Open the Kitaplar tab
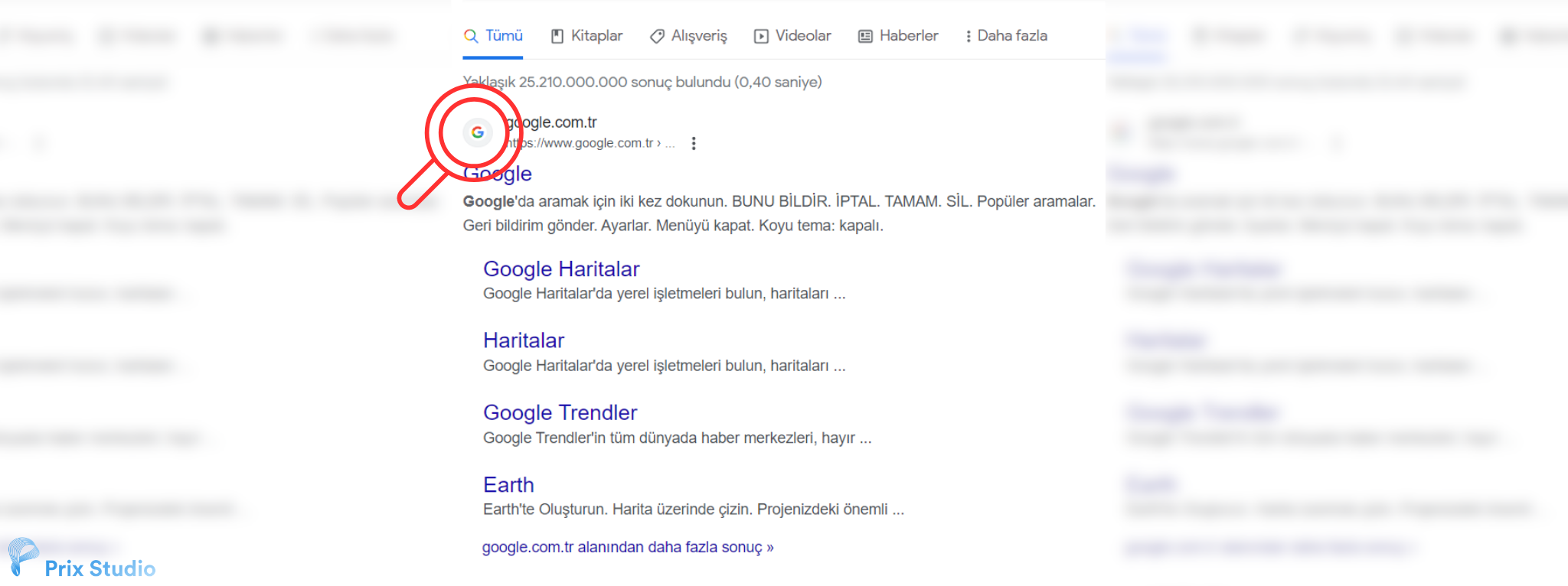The image size is (1568, 586). pyautogui.click(x=587, y=36)
